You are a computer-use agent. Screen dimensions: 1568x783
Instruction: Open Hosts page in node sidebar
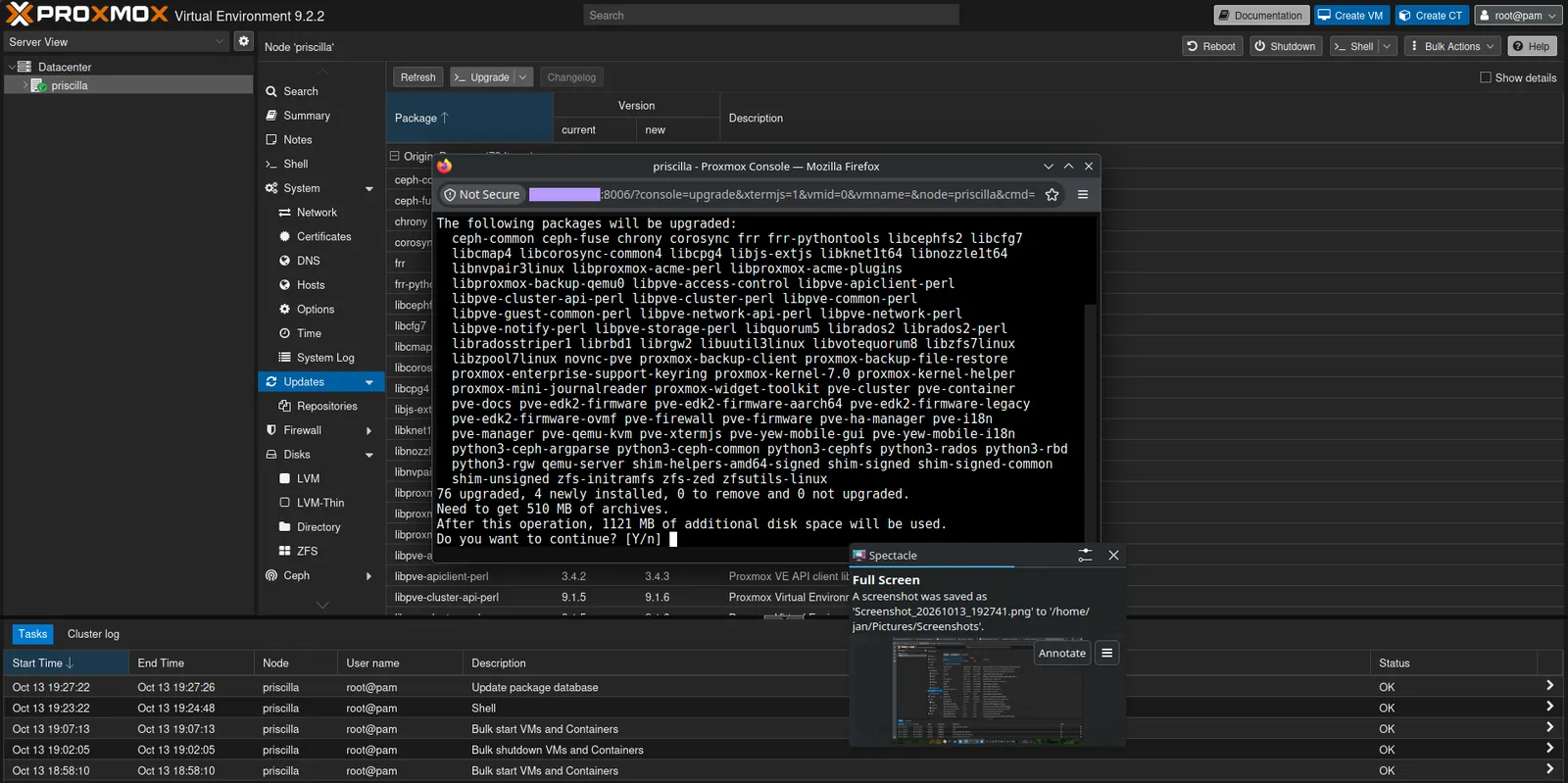click(311, 285)
